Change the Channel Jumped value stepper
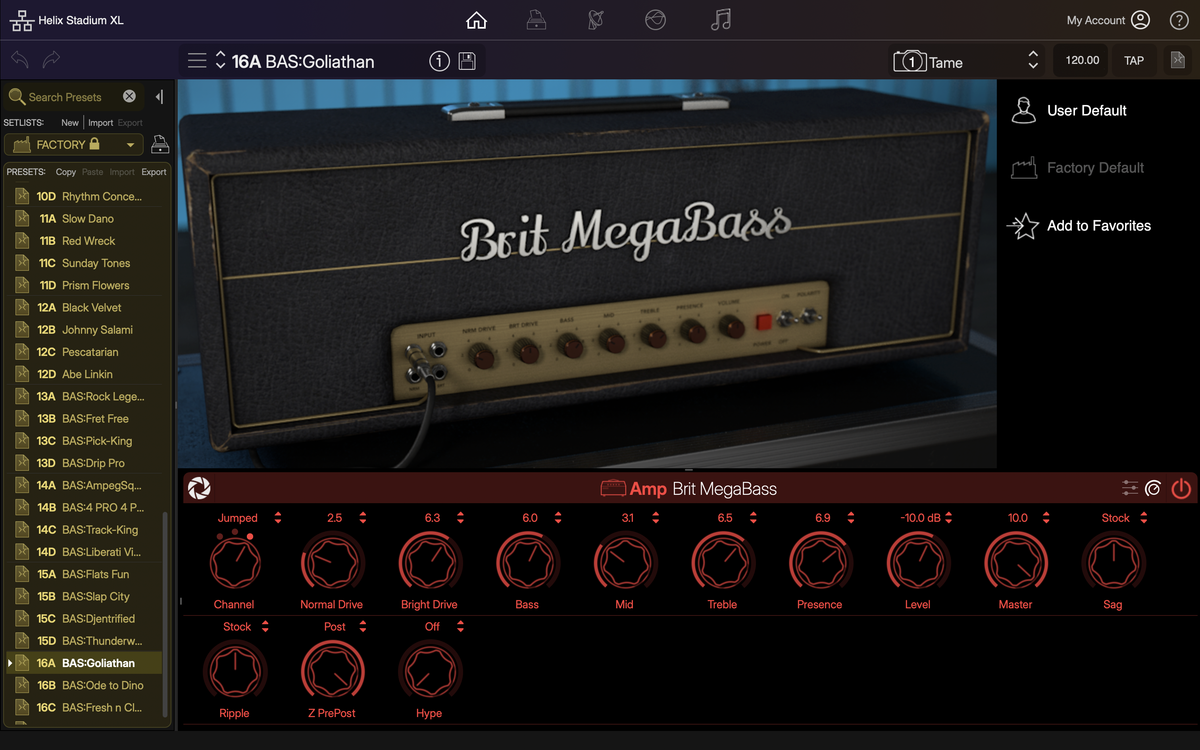 [x=278, y=518]
